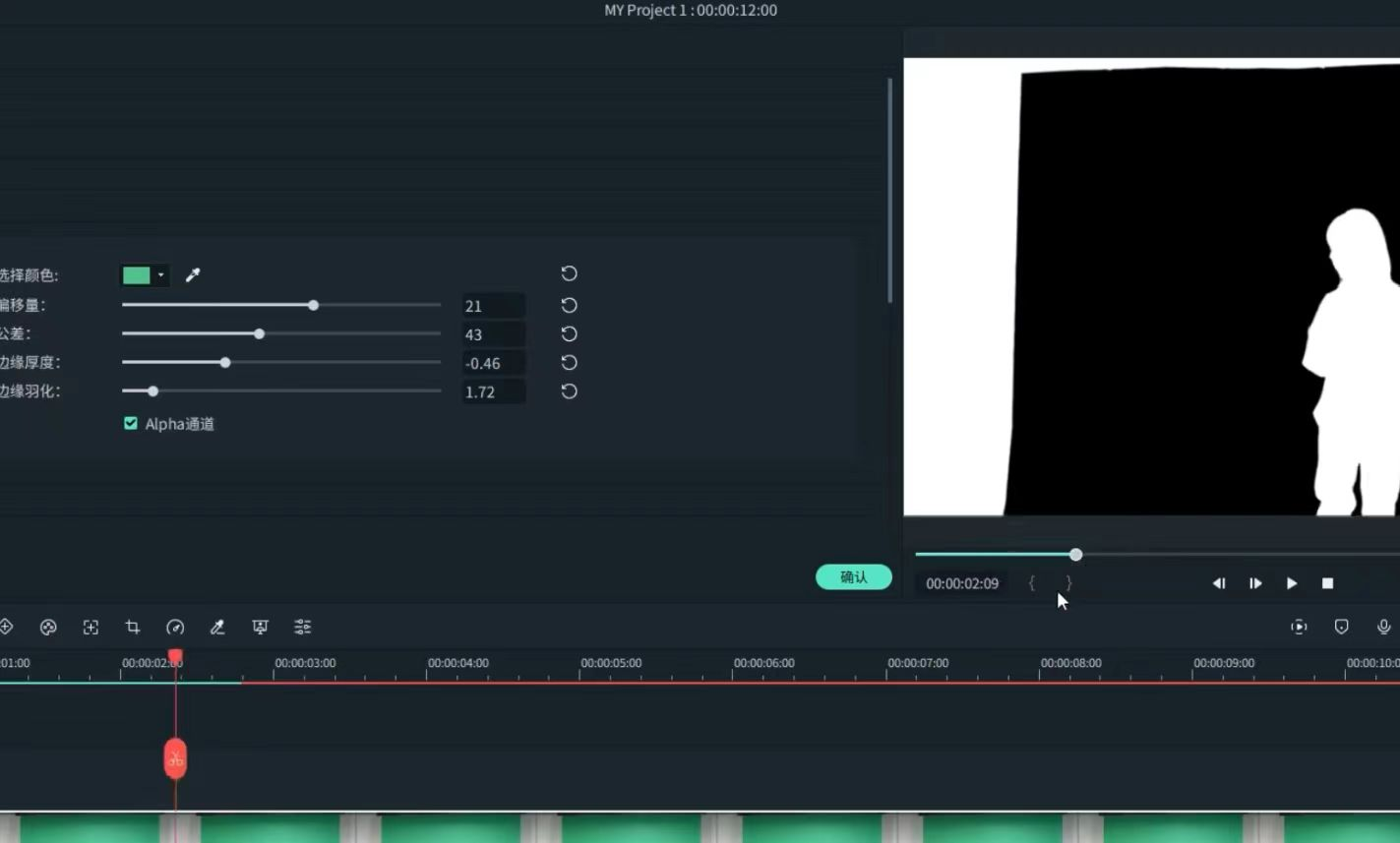Jump to 00:00:08:00 on the timeline ruler
Viewport: 1400px width, 843px height.
[x=1071, y=663]
